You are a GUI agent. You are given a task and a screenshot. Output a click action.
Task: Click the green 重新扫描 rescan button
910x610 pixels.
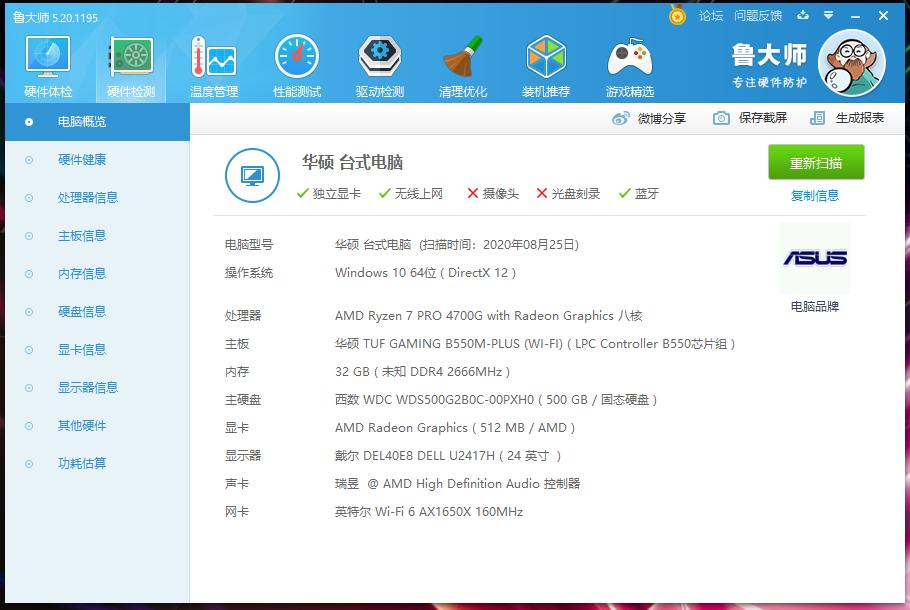[x=815, y=161]
